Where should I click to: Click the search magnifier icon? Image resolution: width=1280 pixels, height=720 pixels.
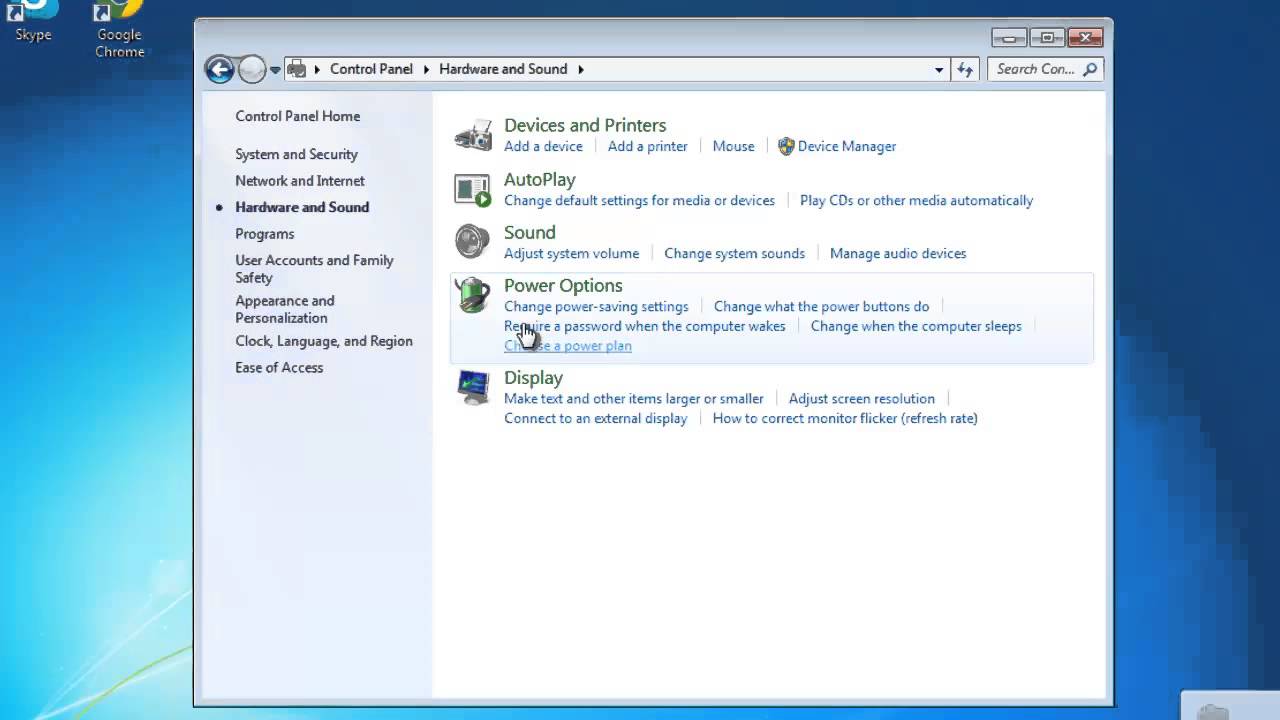[1090, 69]
